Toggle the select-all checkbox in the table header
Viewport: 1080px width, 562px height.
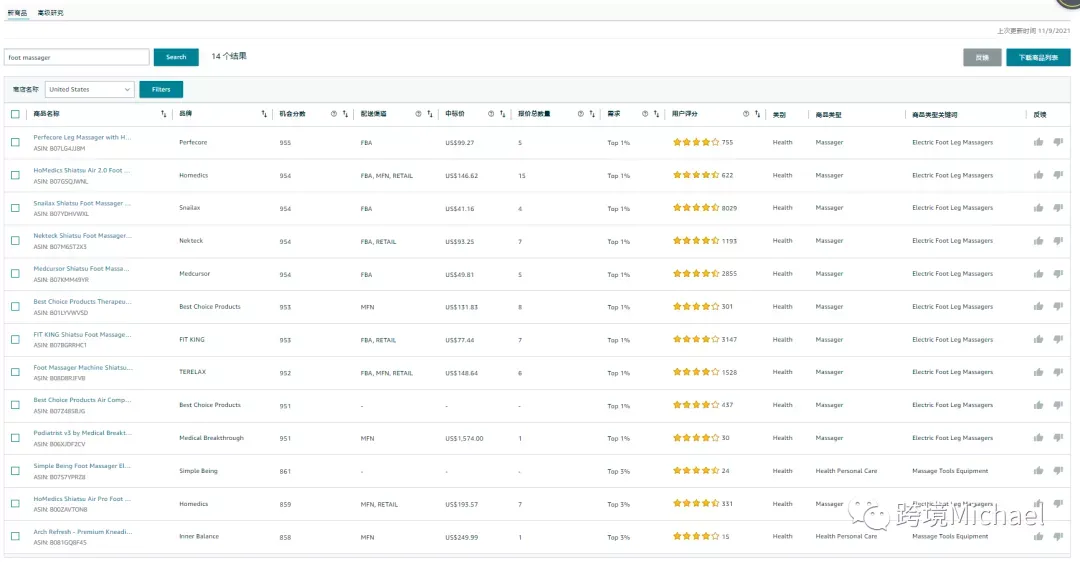15,114
